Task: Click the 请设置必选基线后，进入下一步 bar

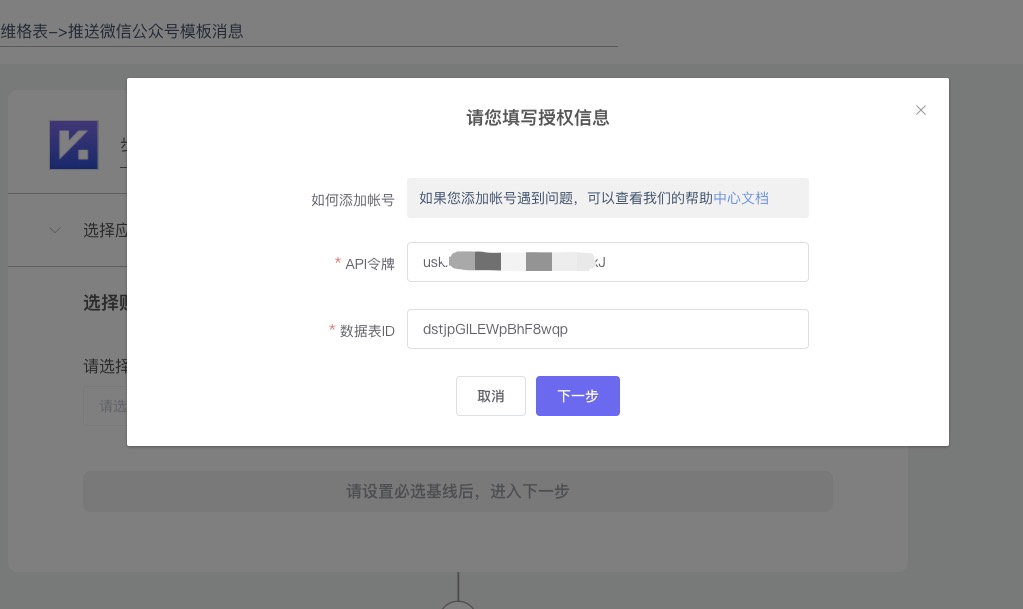Action: coord(457,491)
